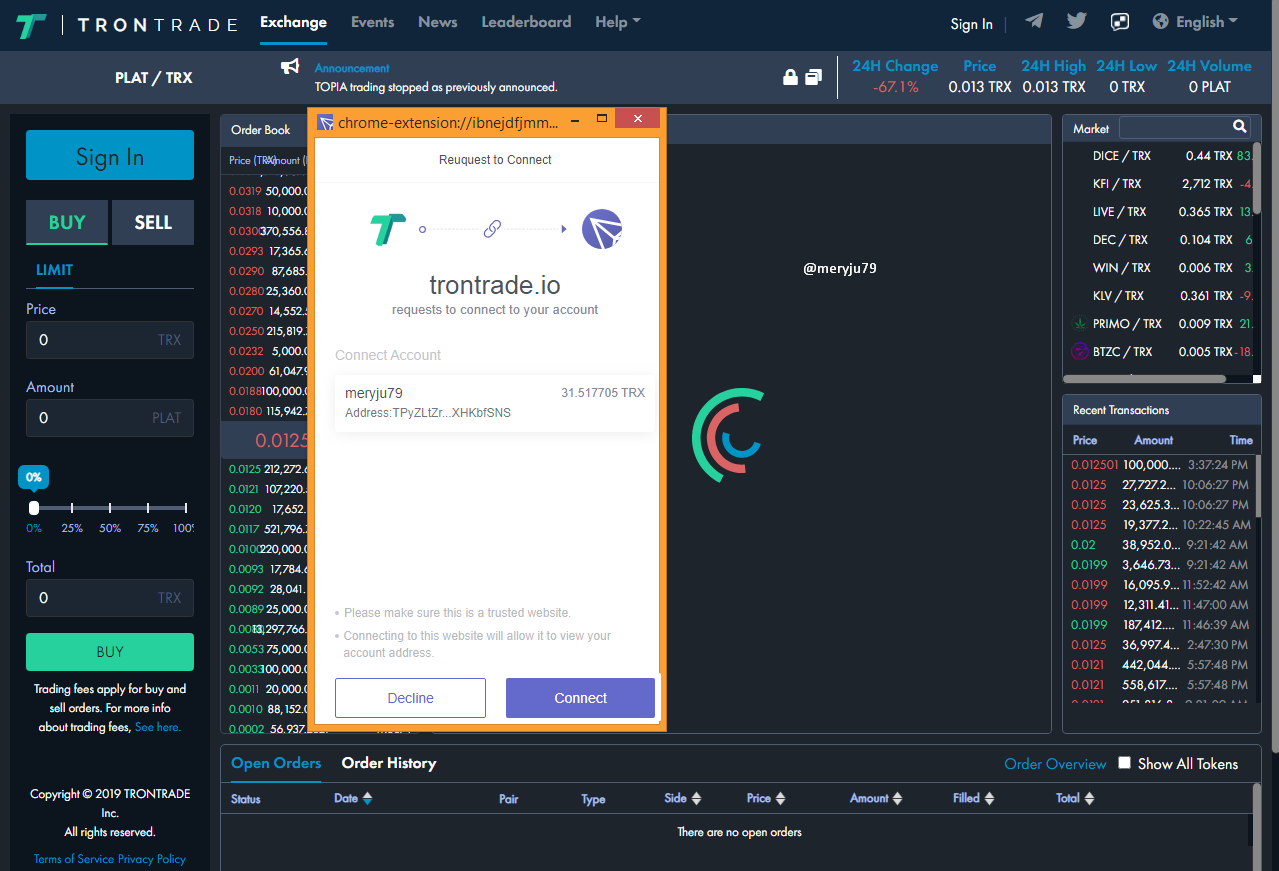Sort open orders by Amount arrows

[898, 798]
